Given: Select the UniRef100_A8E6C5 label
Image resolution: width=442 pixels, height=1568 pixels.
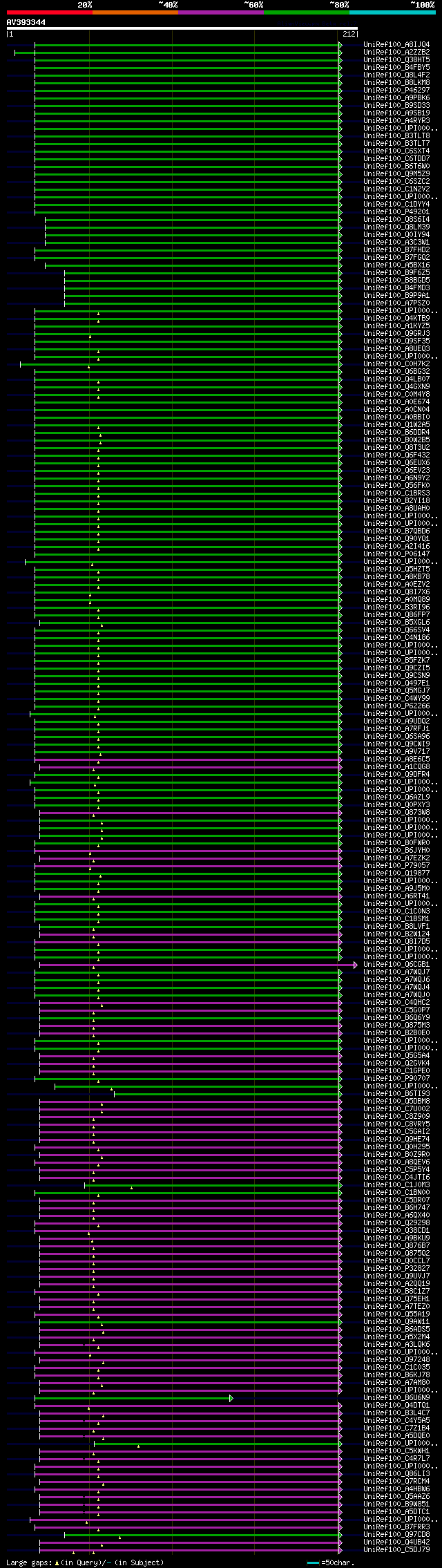Looking at the screenshot, I should pyautogui.click(x=396, y=759).
